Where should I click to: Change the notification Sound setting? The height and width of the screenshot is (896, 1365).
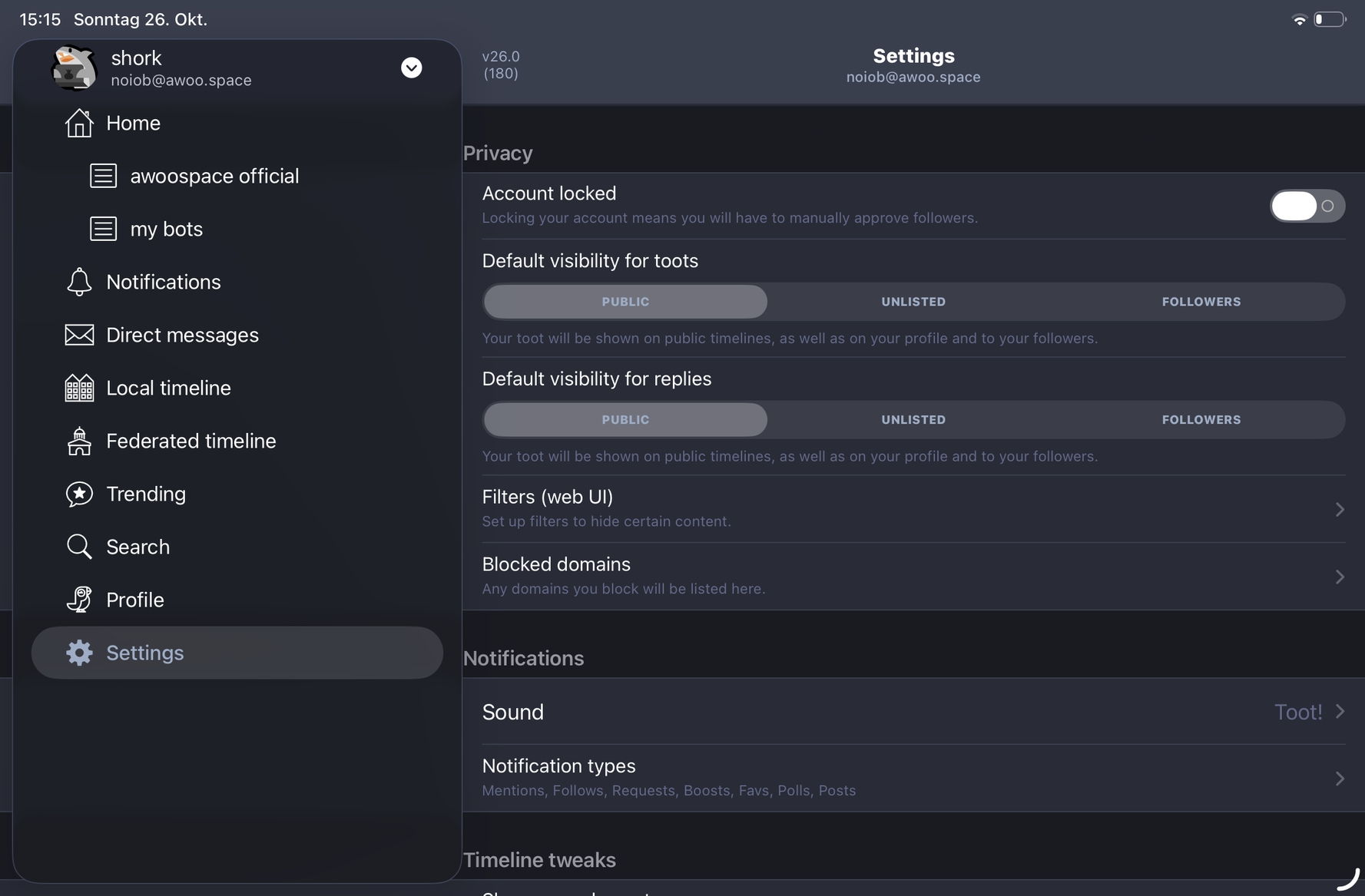pyautogui.click(x=913, y=712)
